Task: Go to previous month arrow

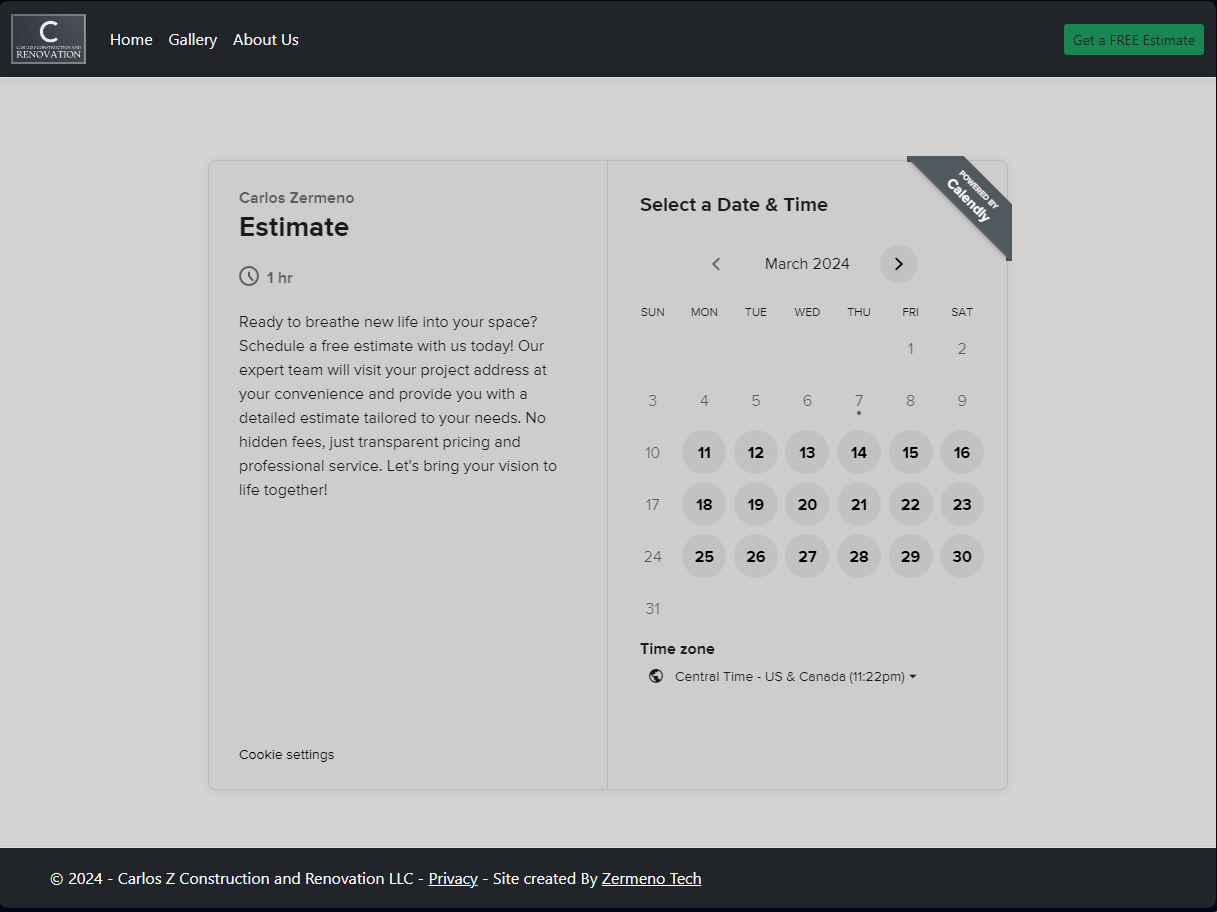Action: pos(716,264)
